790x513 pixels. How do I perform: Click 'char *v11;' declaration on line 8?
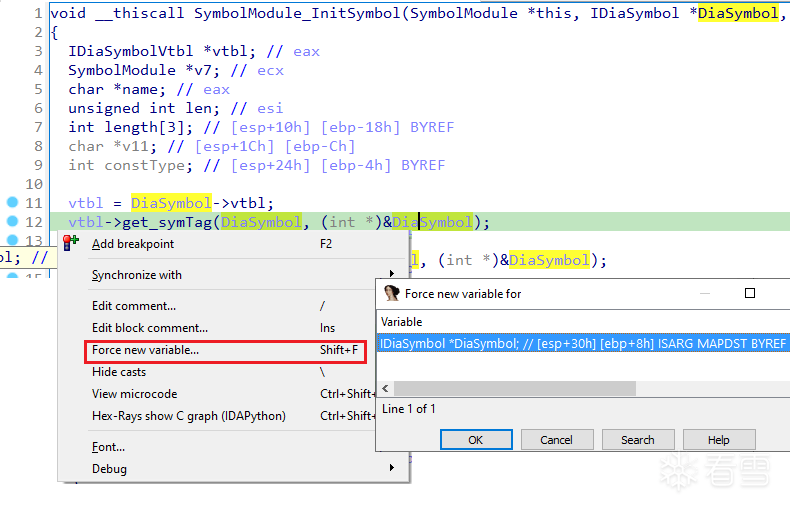[112, 146]
